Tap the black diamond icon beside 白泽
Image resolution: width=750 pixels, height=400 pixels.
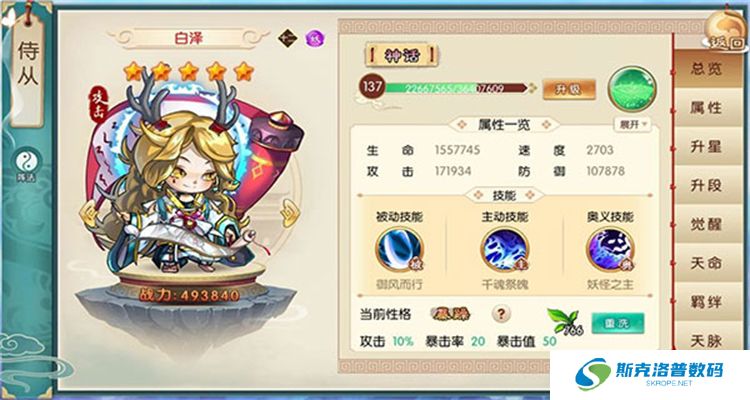click(288, 38)
